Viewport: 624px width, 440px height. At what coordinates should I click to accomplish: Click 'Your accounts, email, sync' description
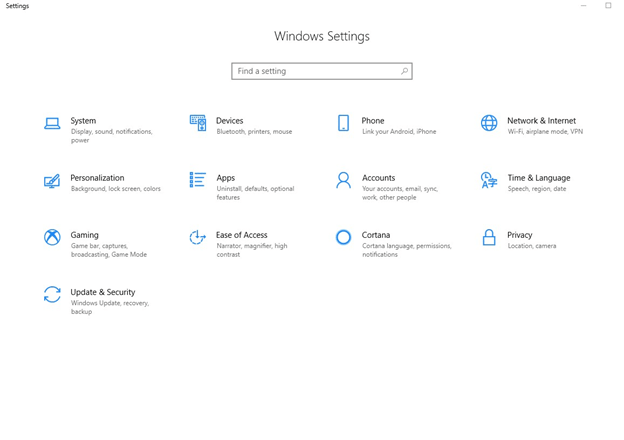tap(400, 193)
